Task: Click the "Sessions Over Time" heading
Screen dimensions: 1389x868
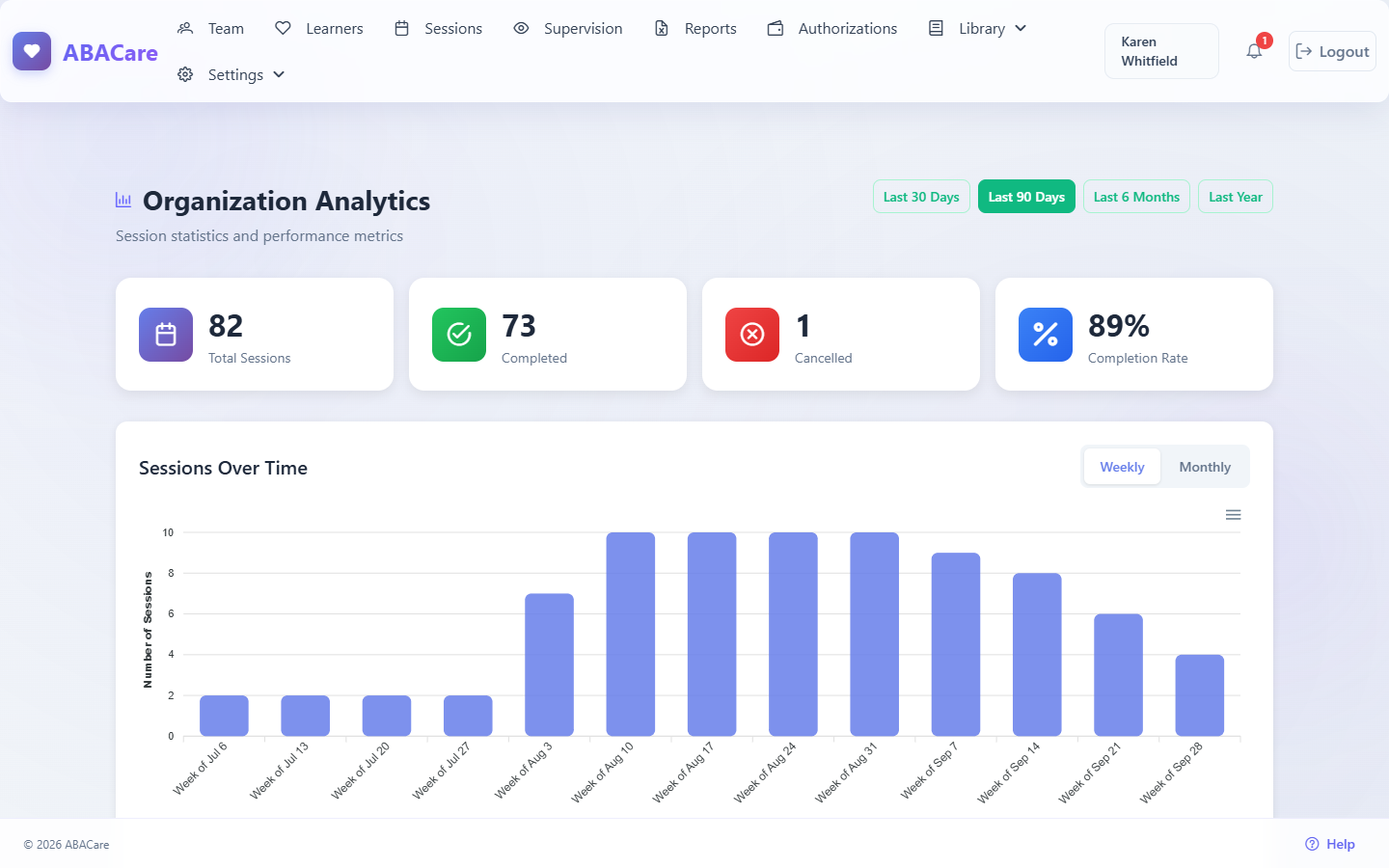Action: point(223,468)
